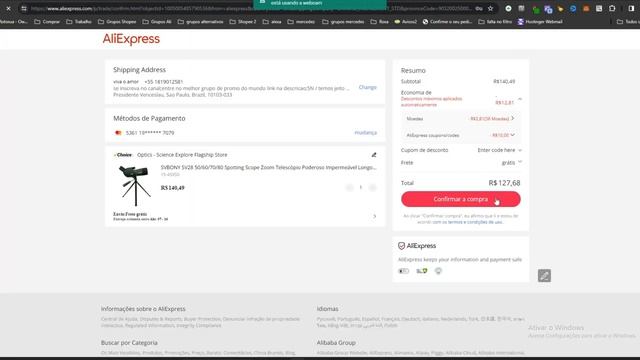Open the Grupos Shopee bookmarks folder
Viewport: 640px width, 360px height.
click(x=117, y=22)
